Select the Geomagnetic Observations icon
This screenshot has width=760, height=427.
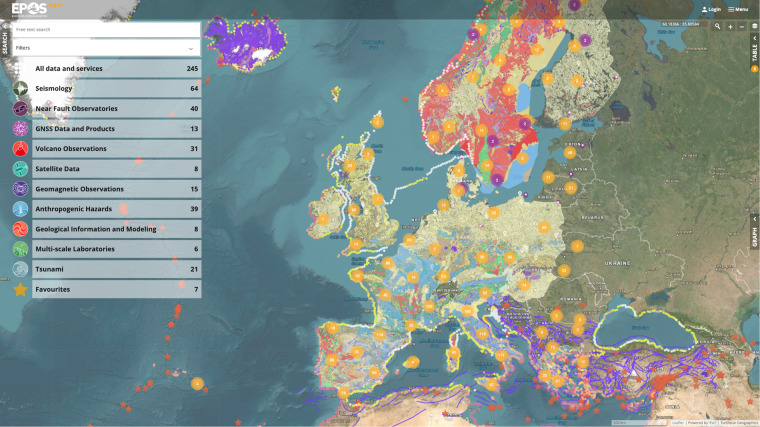[x=20, y=189]
